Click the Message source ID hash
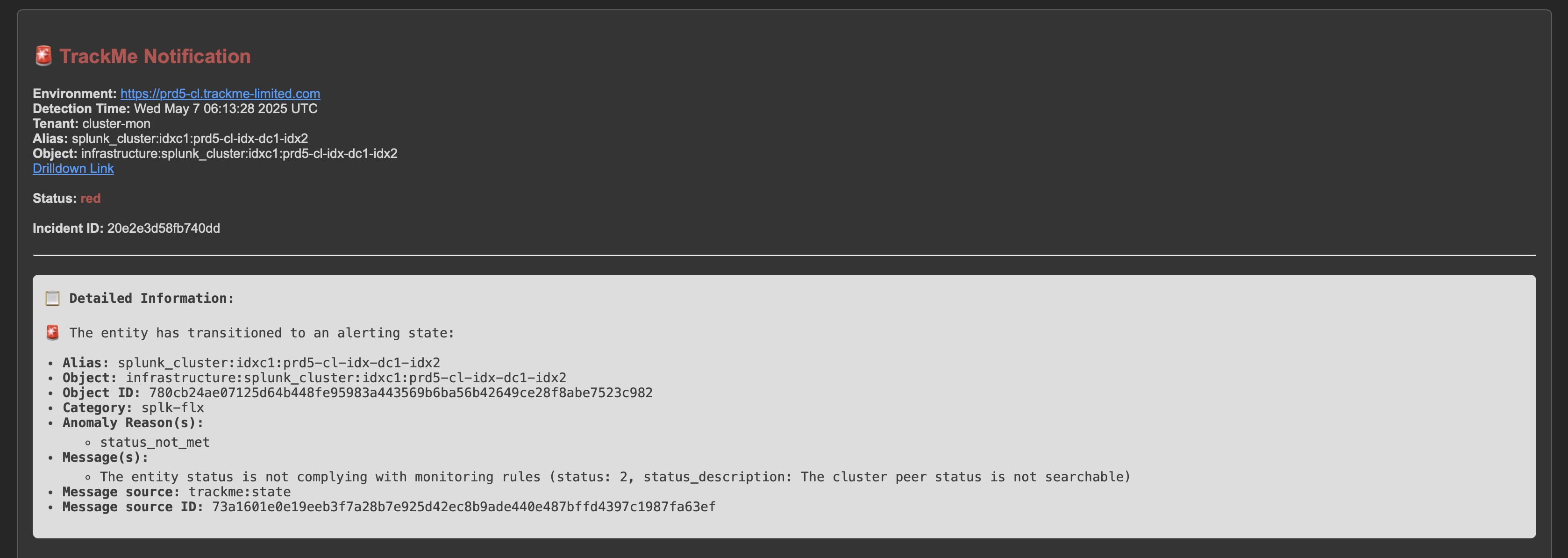The width and height of the screenshot is (1568, 558). coord(464,507)
